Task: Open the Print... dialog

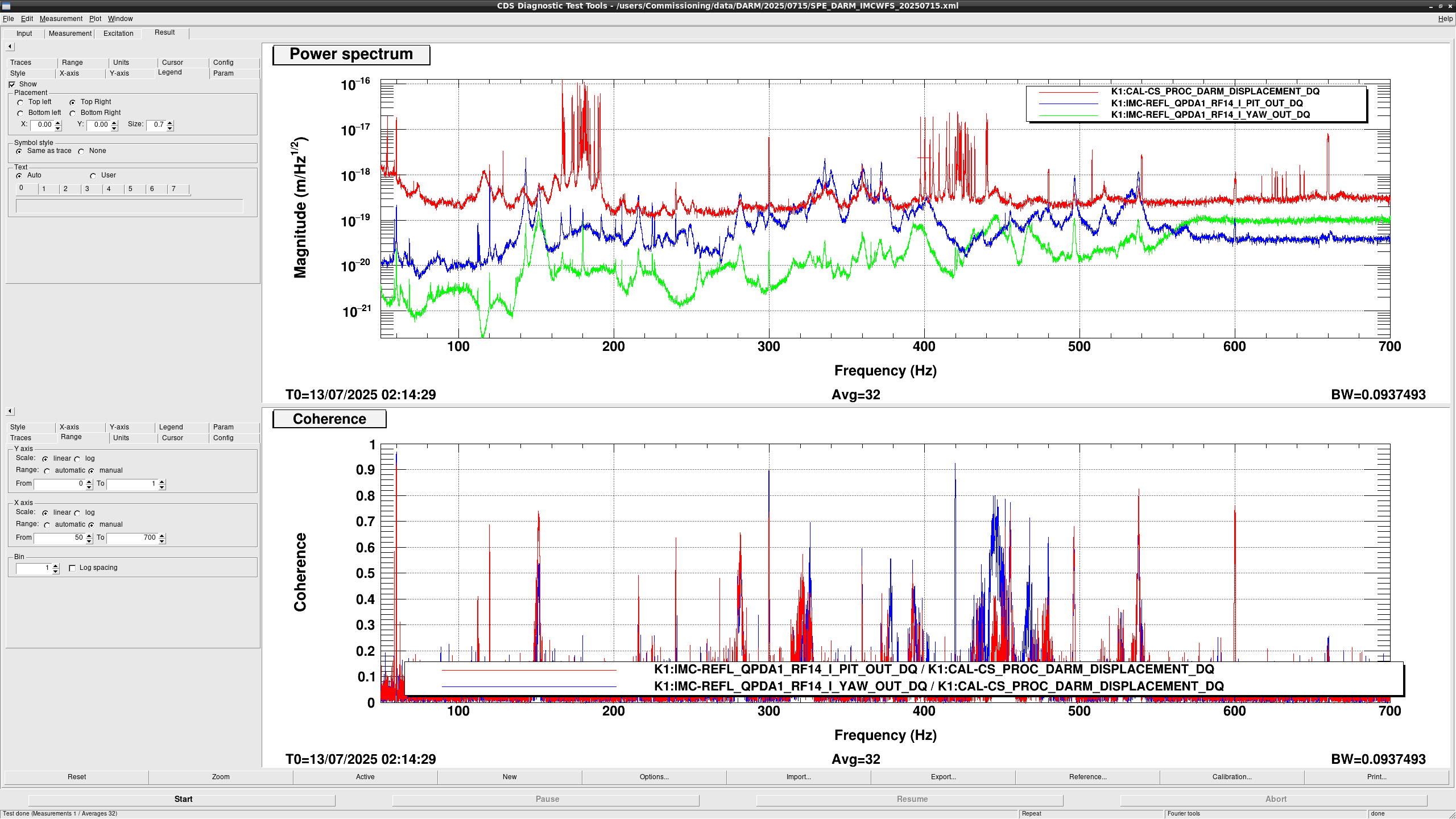Action: [1376, 777]
